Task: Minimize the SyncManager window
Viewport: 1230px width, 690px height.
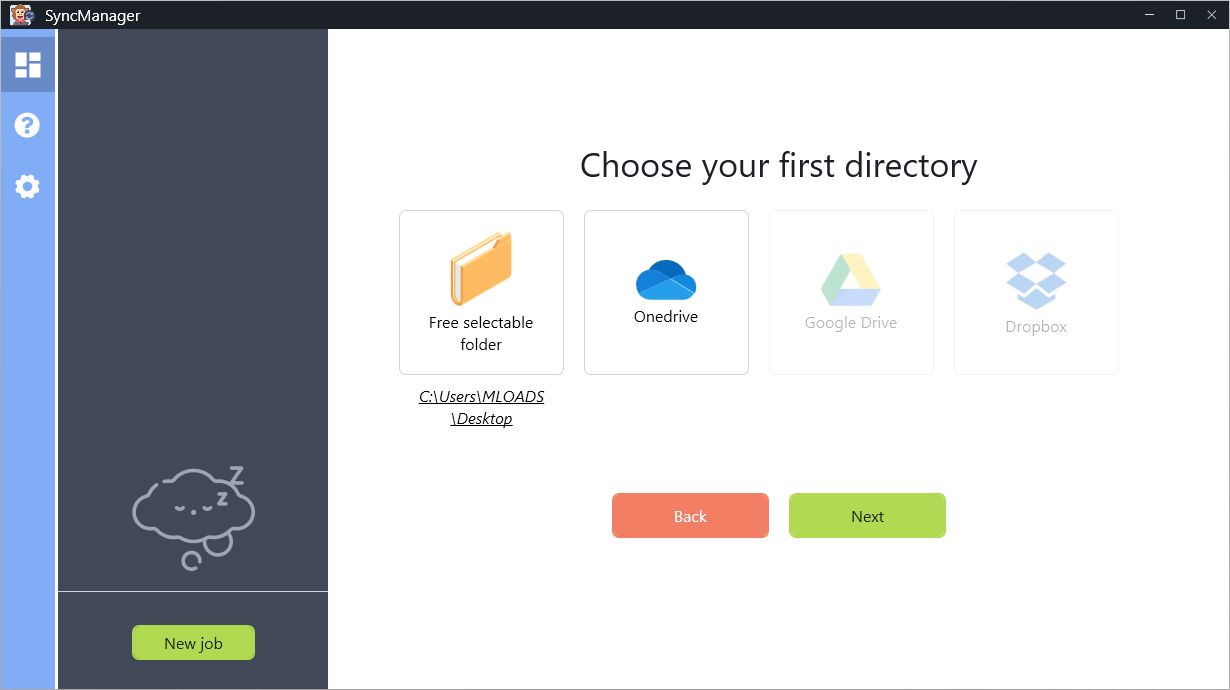Action: 1149,14
